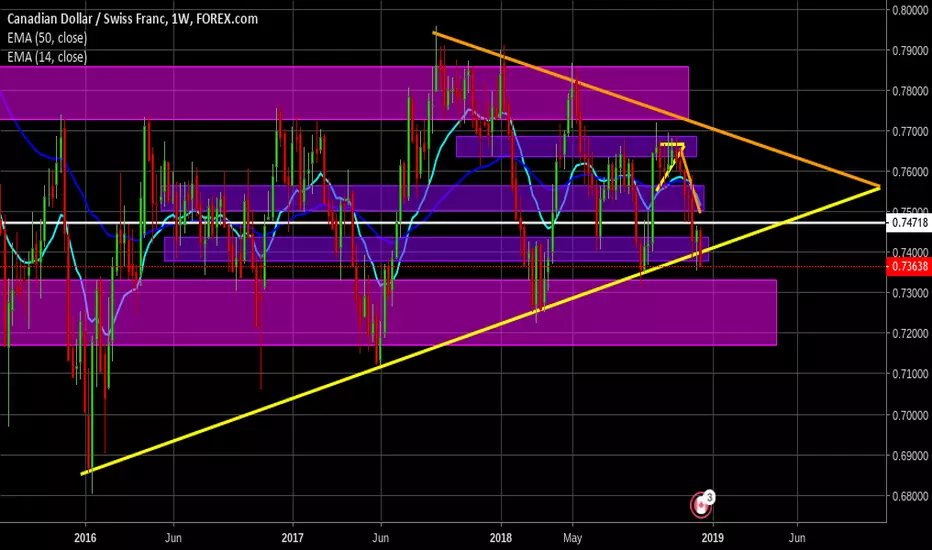The image size is (932, 550).
Task: Click the 0.74000 price axis label
Action: 909,252
